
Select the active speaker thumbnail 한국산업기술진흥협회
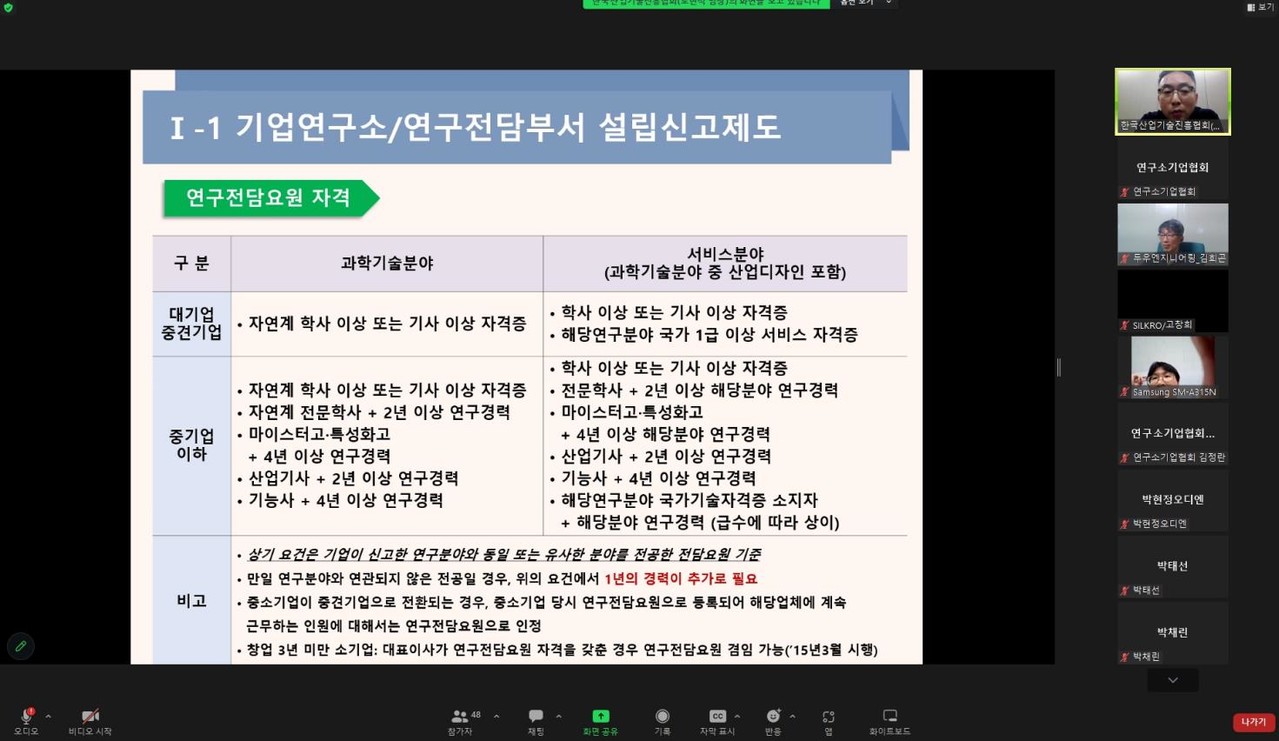[x=1173, y=101]
